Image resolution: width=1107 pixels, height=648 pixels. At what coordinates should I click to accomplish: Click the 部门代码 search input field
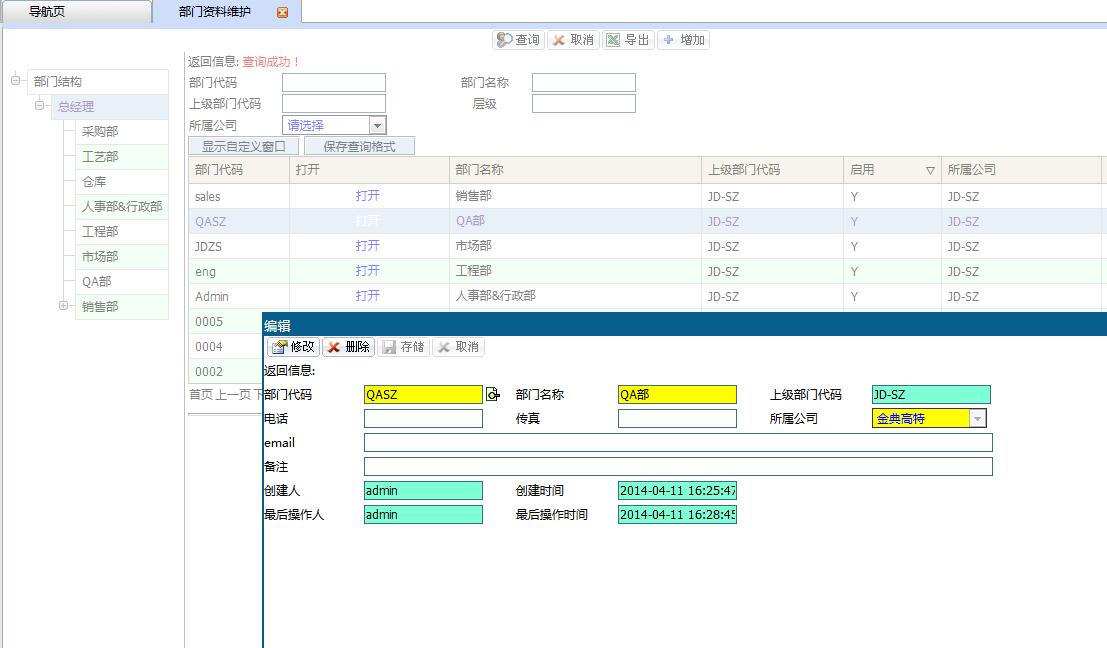click(x=334, y=83)
